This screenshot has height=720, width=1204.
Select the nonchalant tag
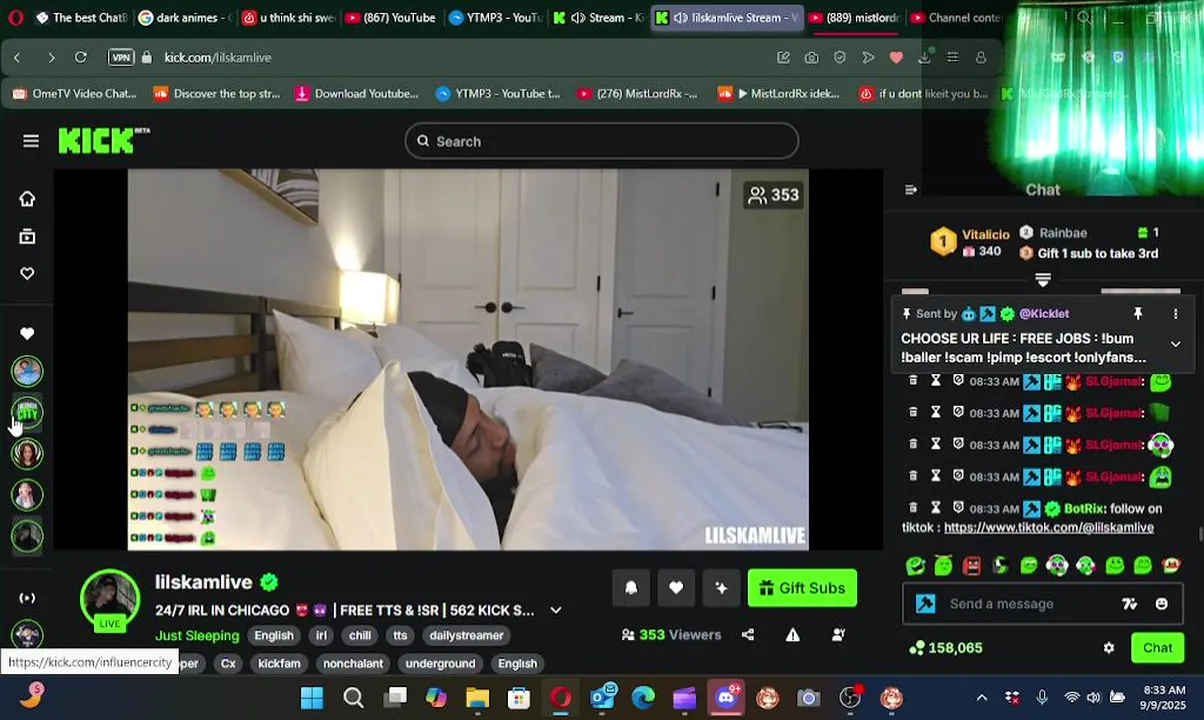click(353, 663)
